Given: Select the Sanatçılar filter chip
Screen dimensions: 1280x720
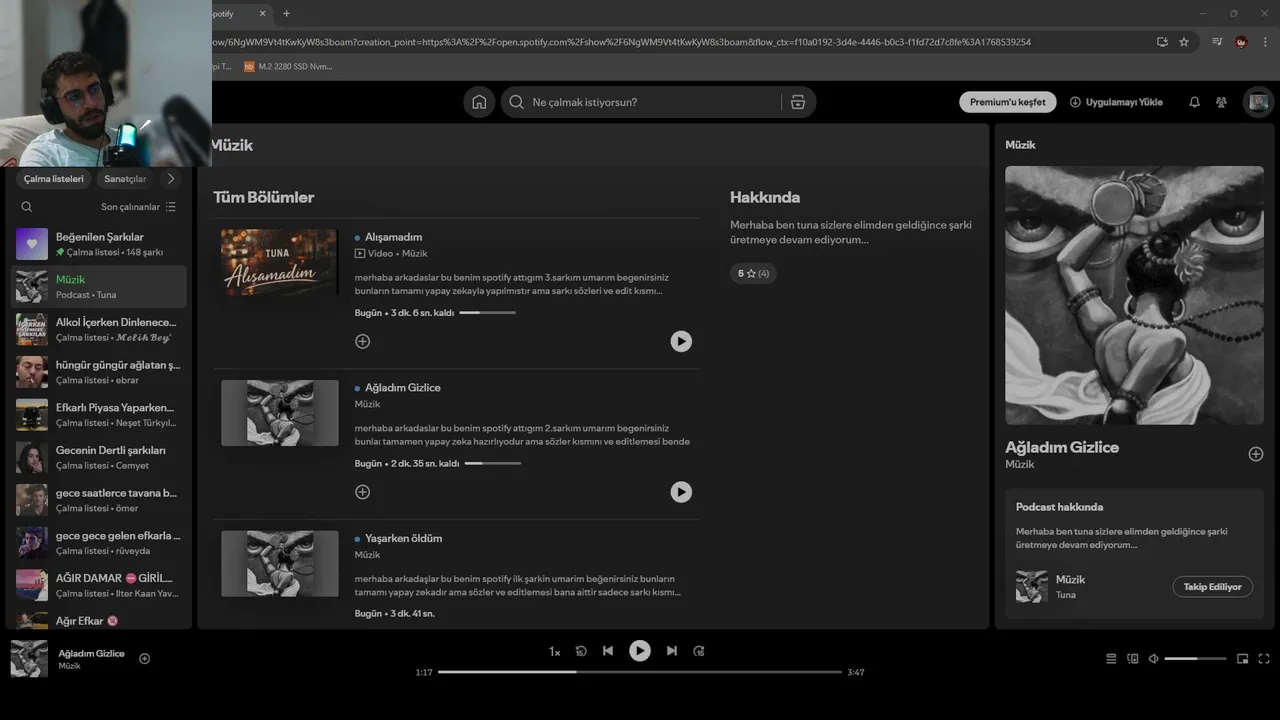Looking at the screenshot, I should tap(125, 179).
